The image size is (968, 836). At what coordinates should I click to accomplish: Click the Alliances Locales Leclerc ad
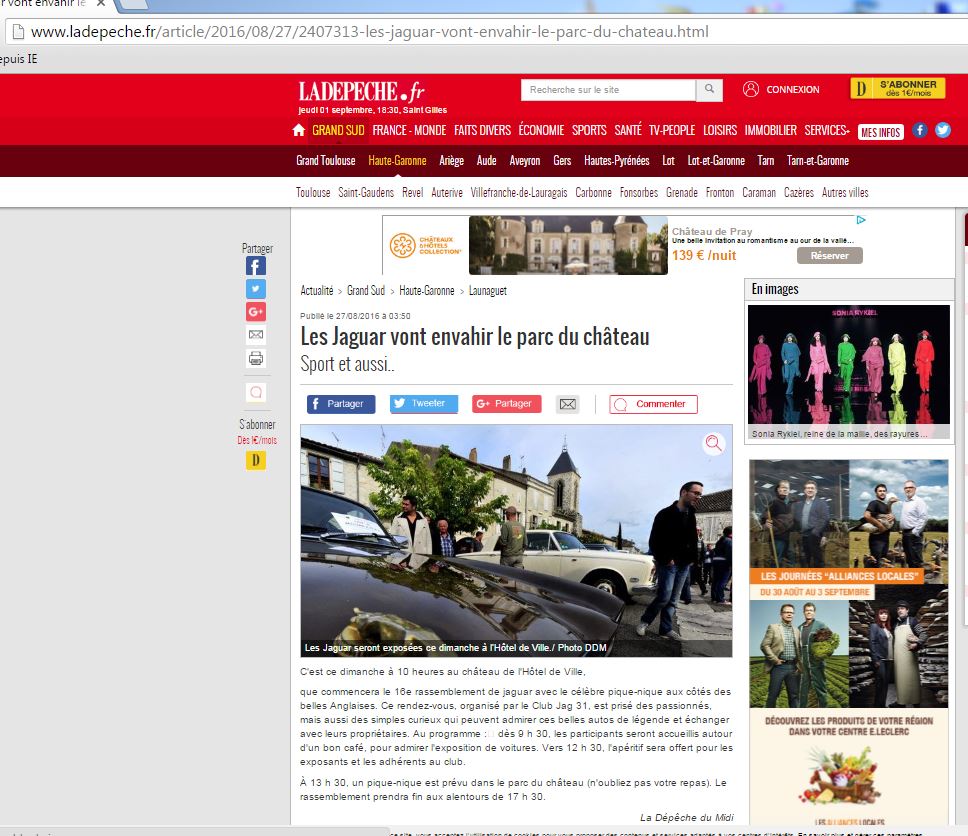click(849, 642)
